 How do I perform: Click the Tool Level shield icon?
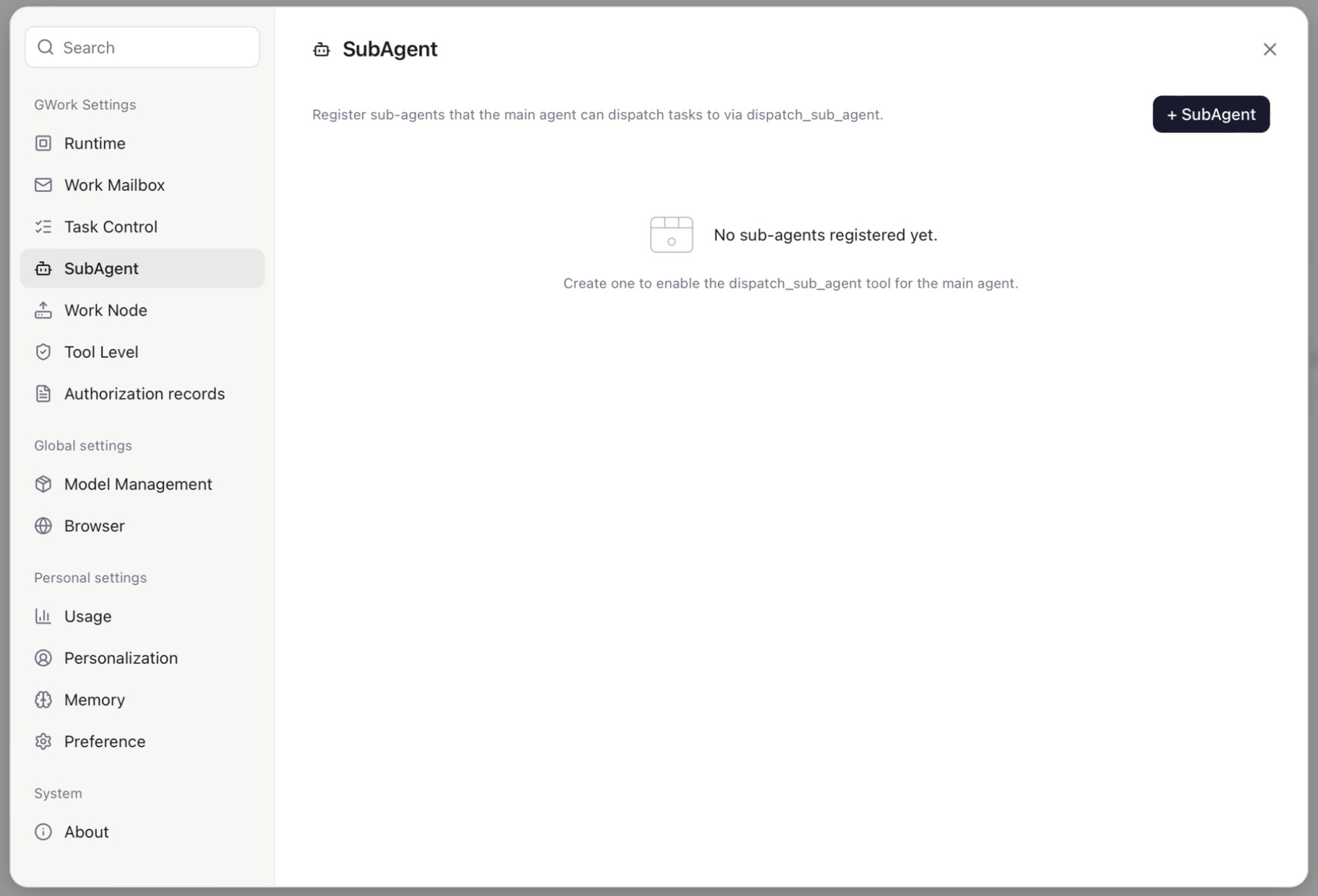pos(43,352)
